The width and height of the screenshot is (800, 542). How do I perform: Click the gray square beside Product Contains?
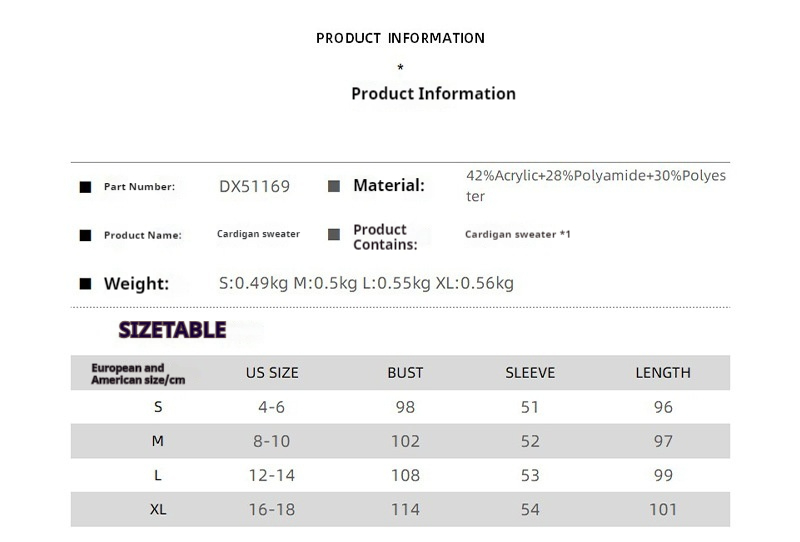click(x=334, y=235)
